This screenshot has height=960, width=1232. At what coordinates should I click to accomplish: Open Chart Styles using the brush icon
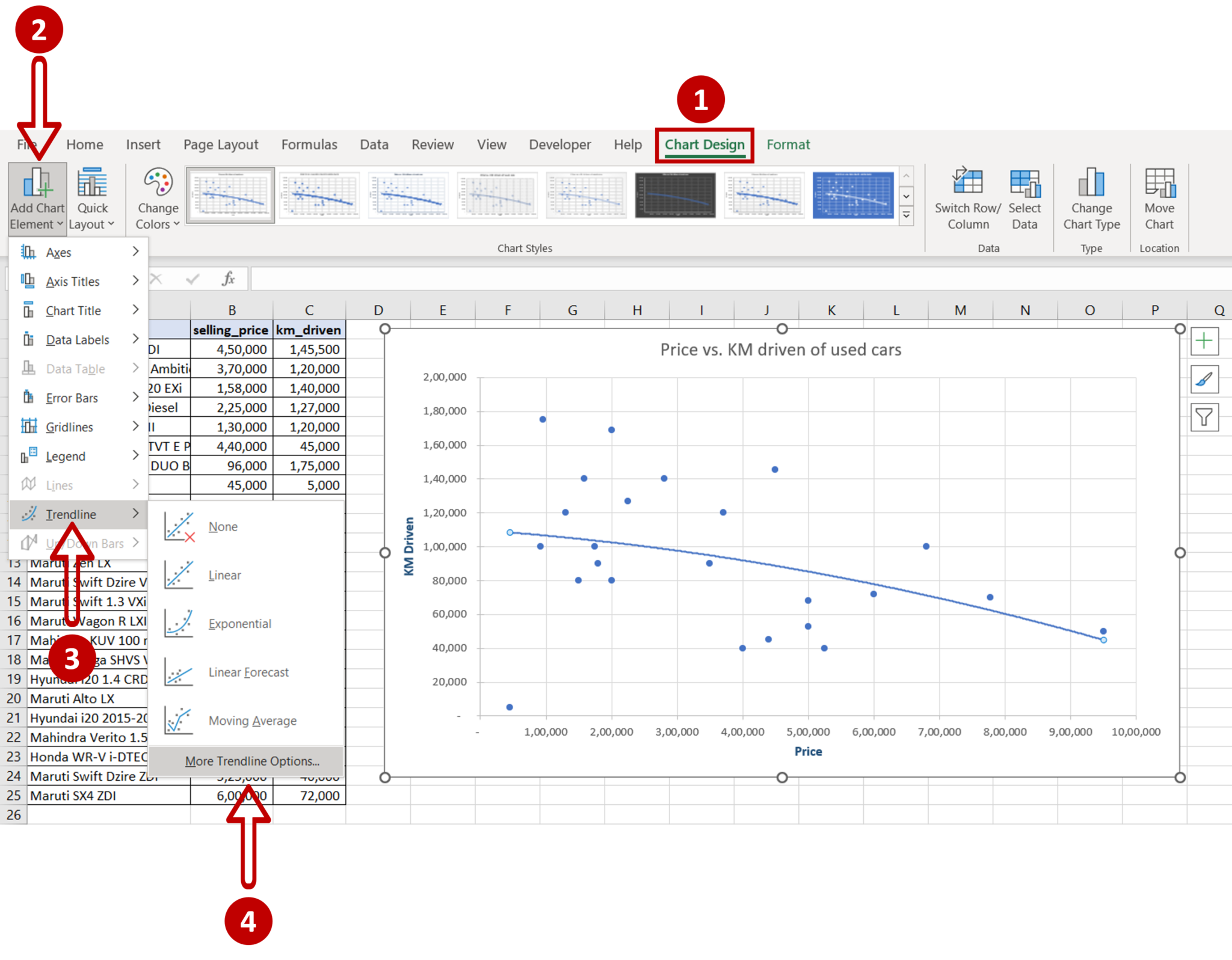[x=1204, y=379]
